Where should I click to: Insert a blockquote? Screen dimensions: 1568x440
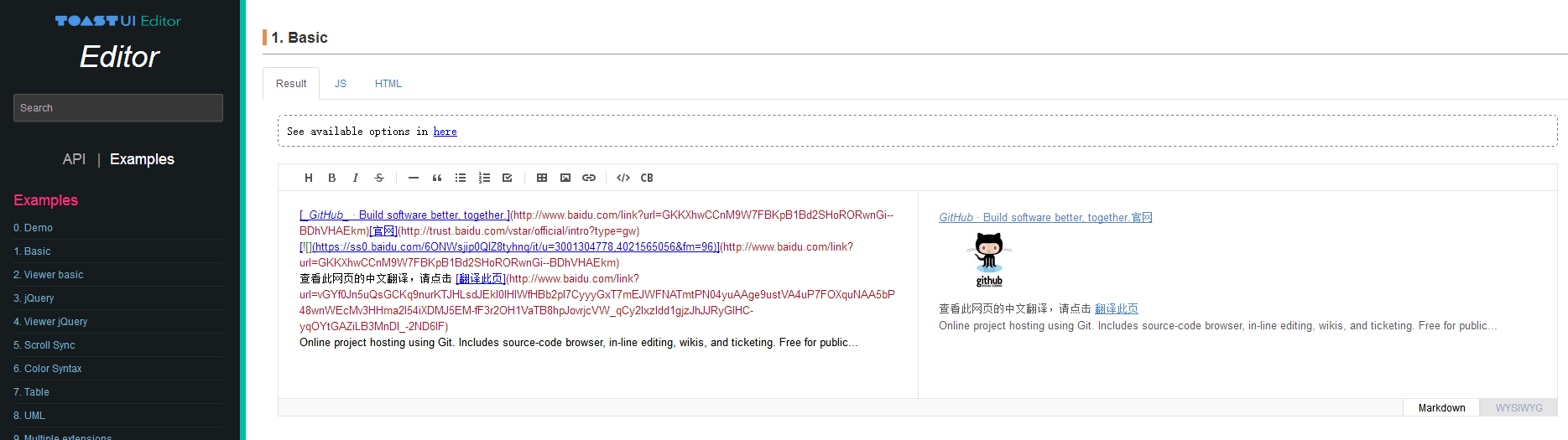tap(437, 178)
